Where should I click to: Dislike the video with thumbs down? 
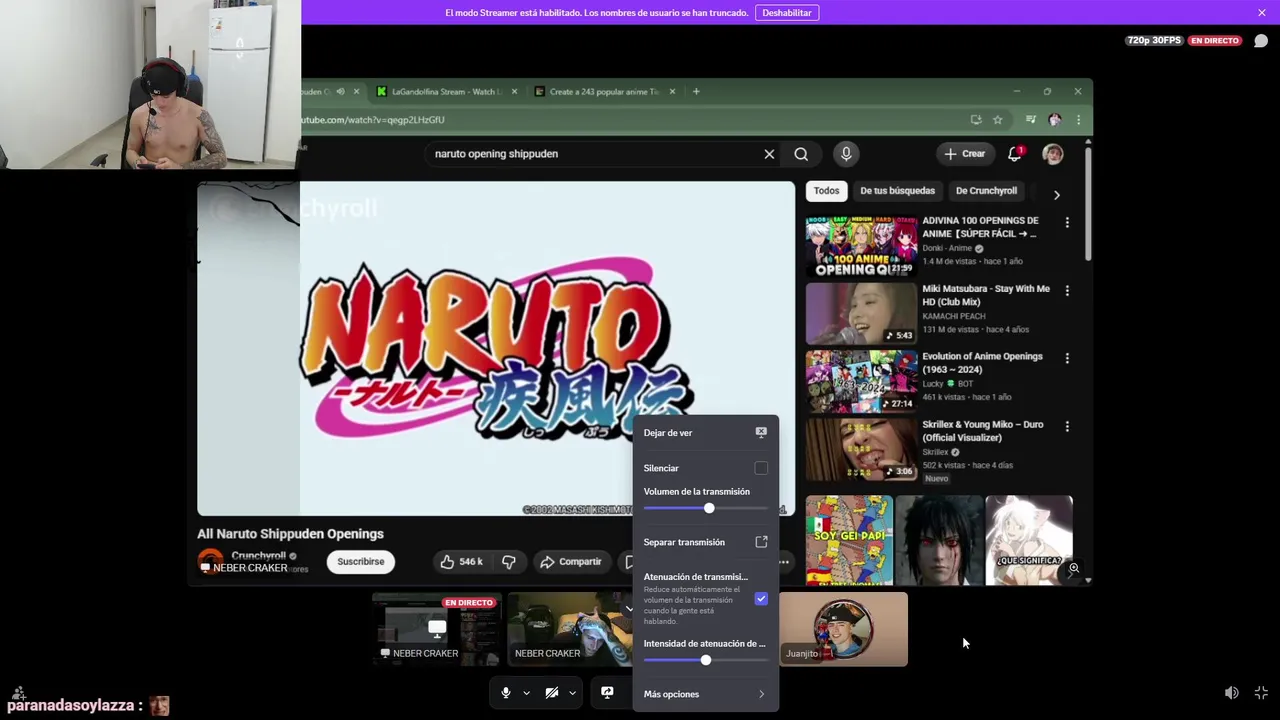click(508, 562)
